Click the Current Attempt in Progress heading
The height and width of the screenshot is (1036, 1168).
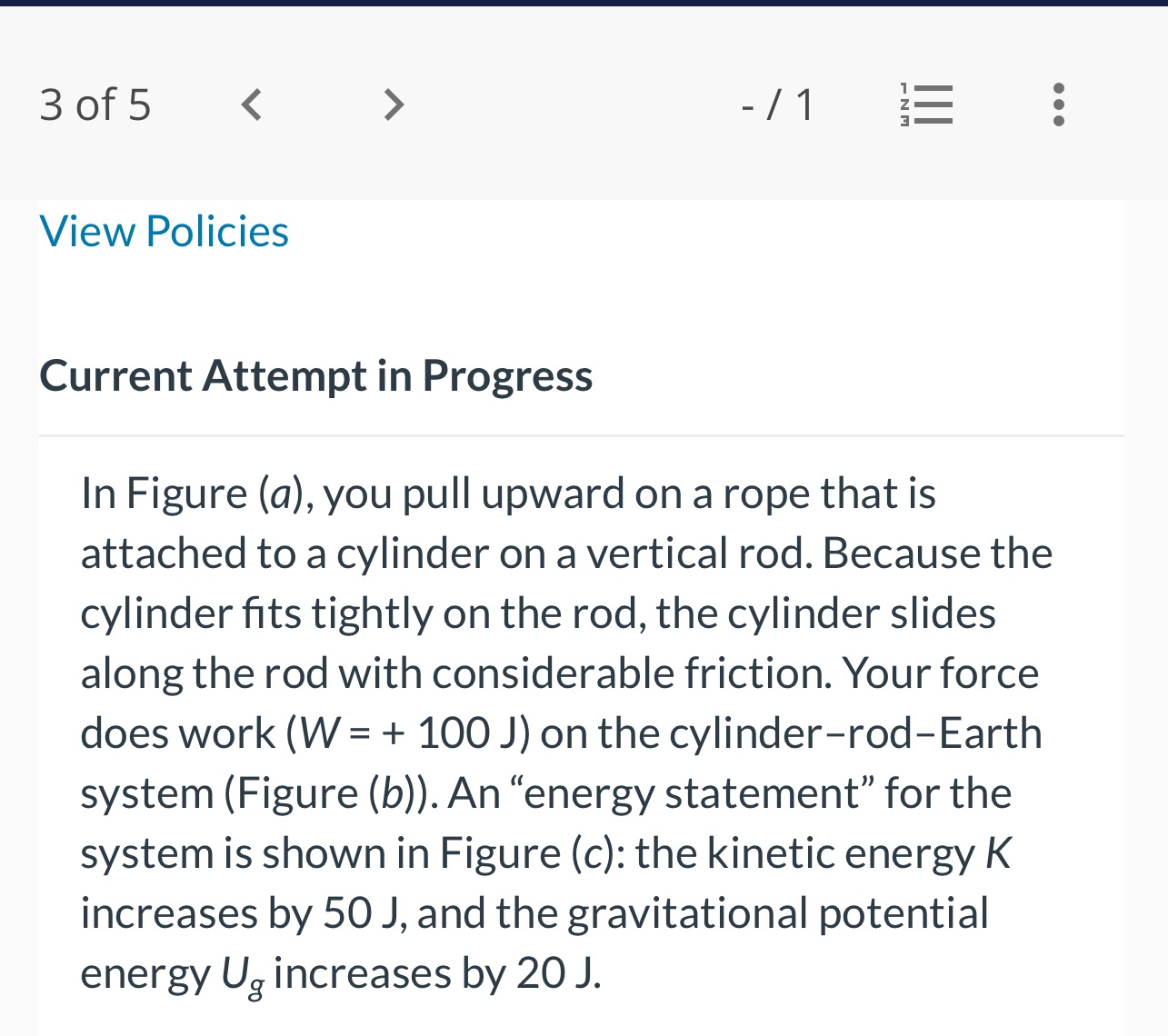coord(315,375)
